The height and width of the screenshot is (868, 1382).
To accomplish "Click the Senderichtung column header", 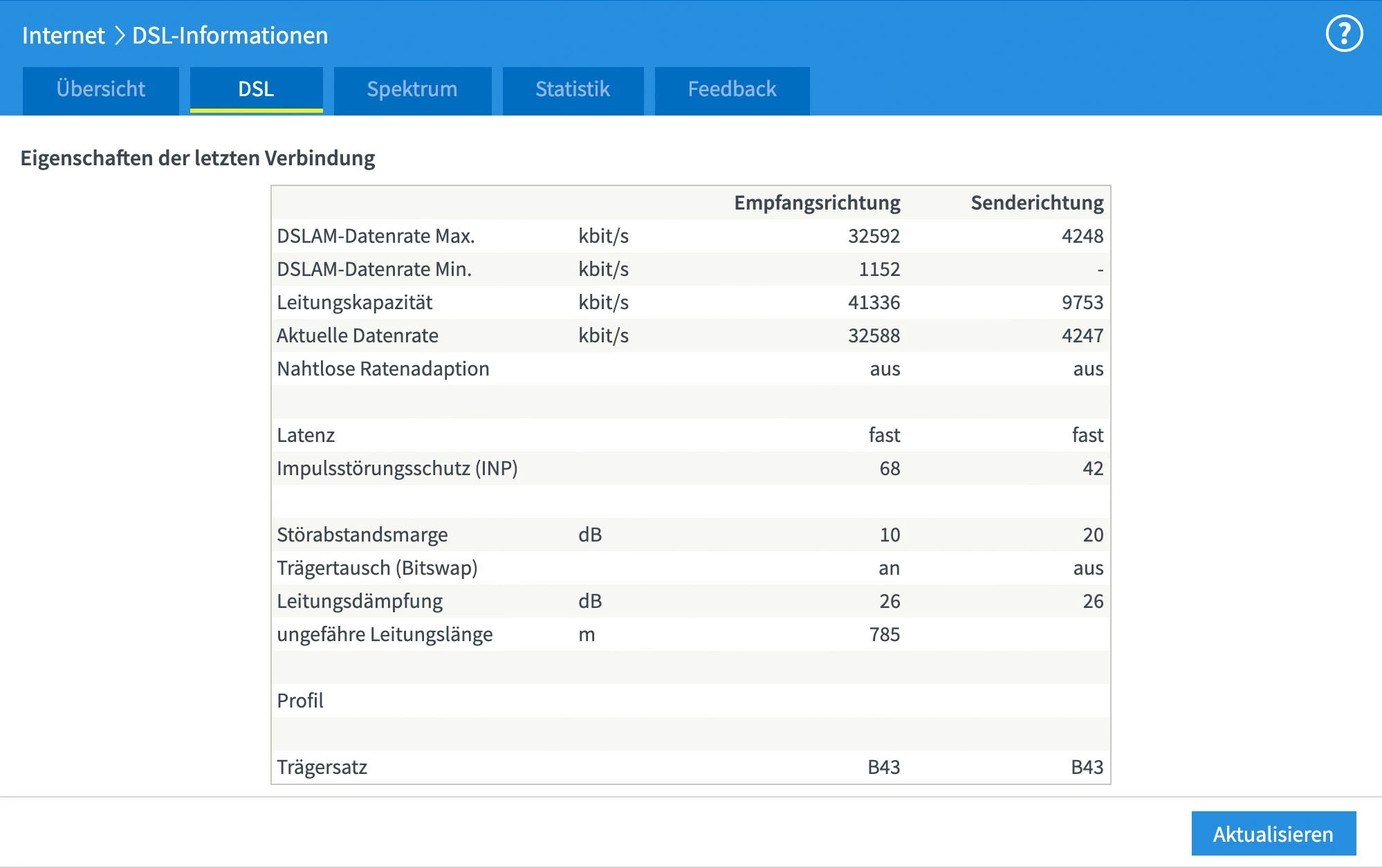I will [1036, 203].
